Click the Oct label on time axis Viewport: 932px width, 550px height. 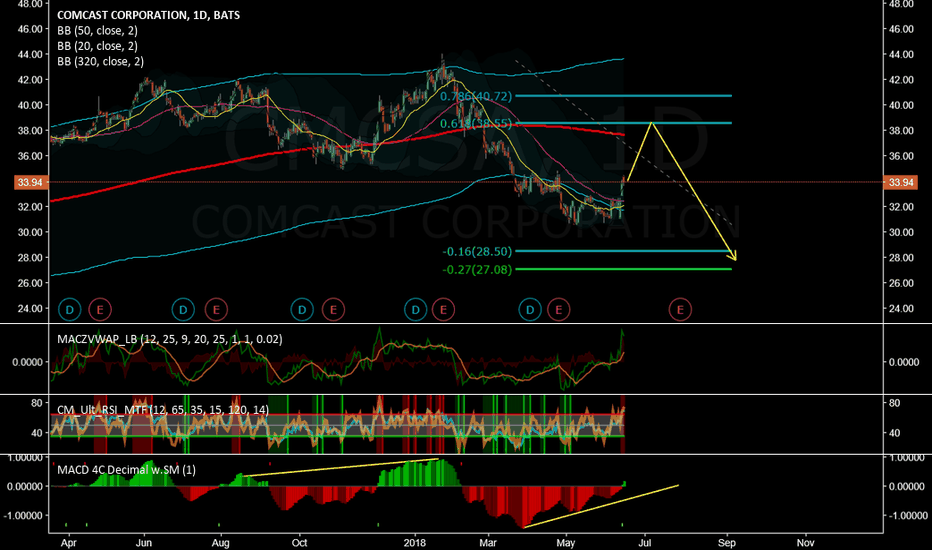point(300,542)
